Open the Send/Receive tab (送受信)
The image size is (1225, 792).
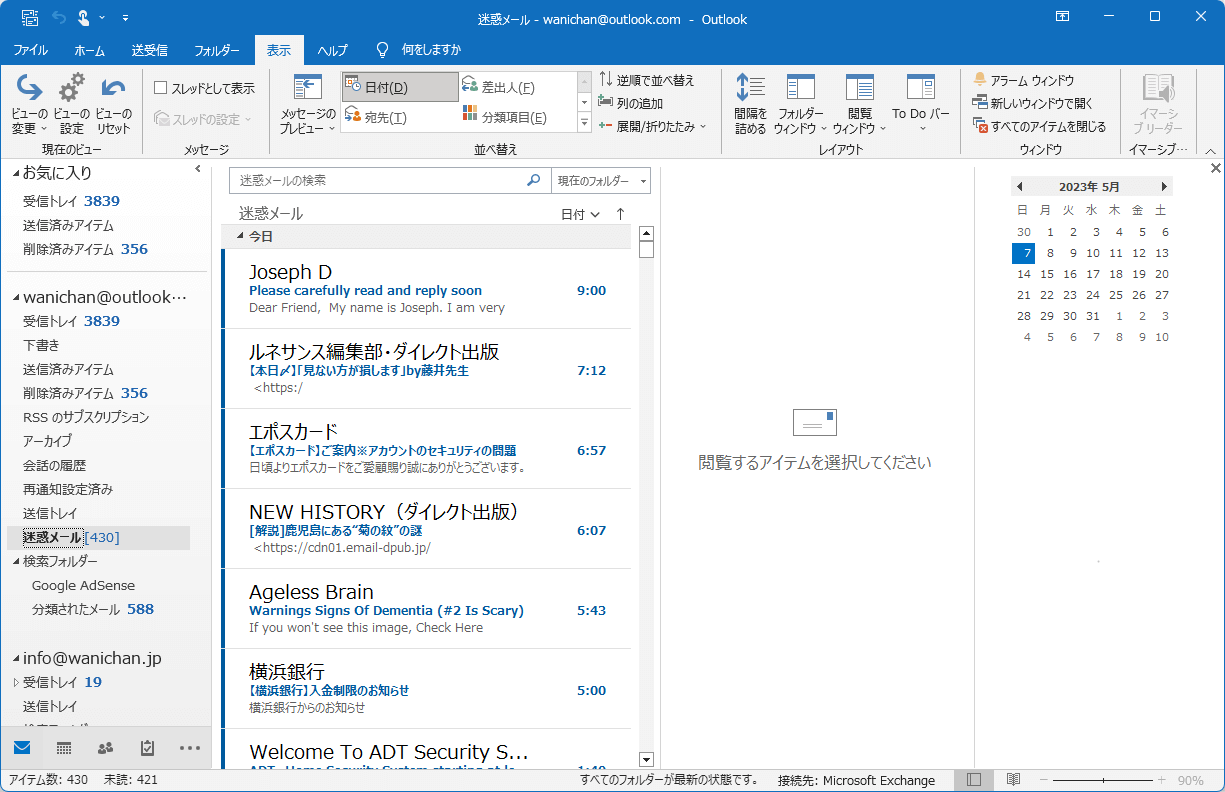149,50
